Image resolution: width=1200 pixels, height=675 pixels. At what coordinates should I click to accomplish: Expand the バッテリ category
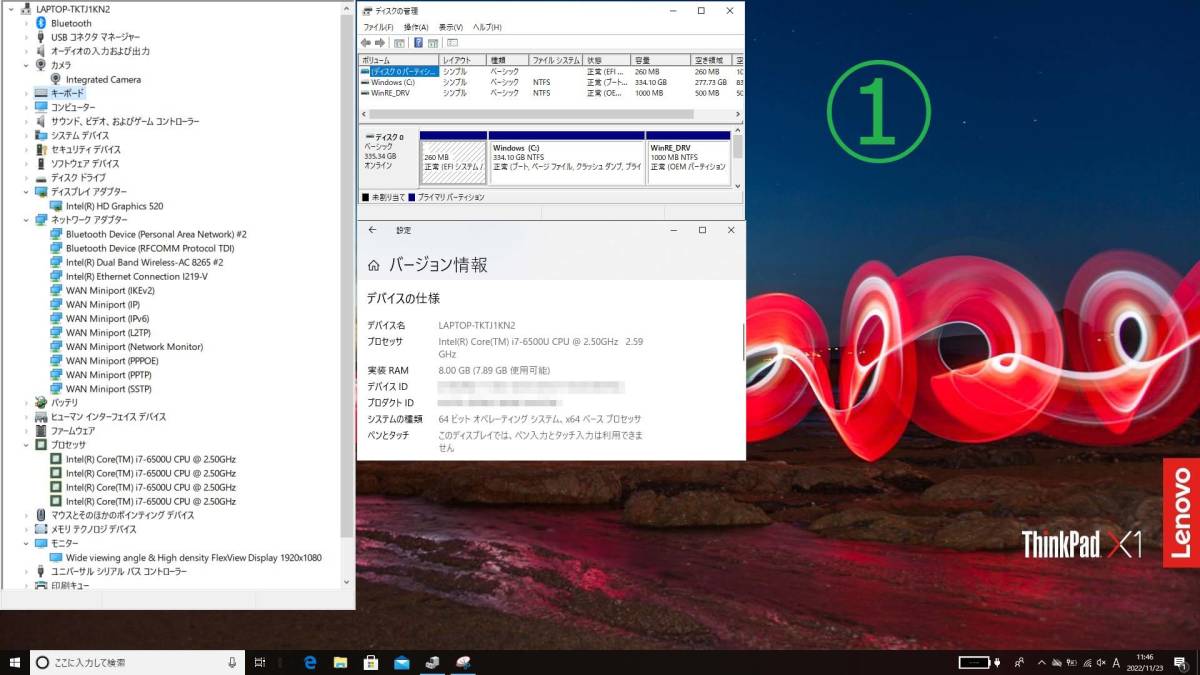(26, 402)
